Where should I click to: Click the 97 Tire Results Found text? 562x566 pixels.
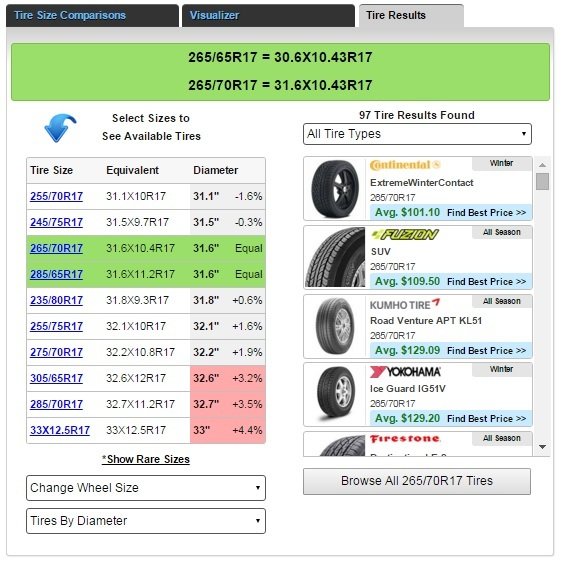(417, 115)
